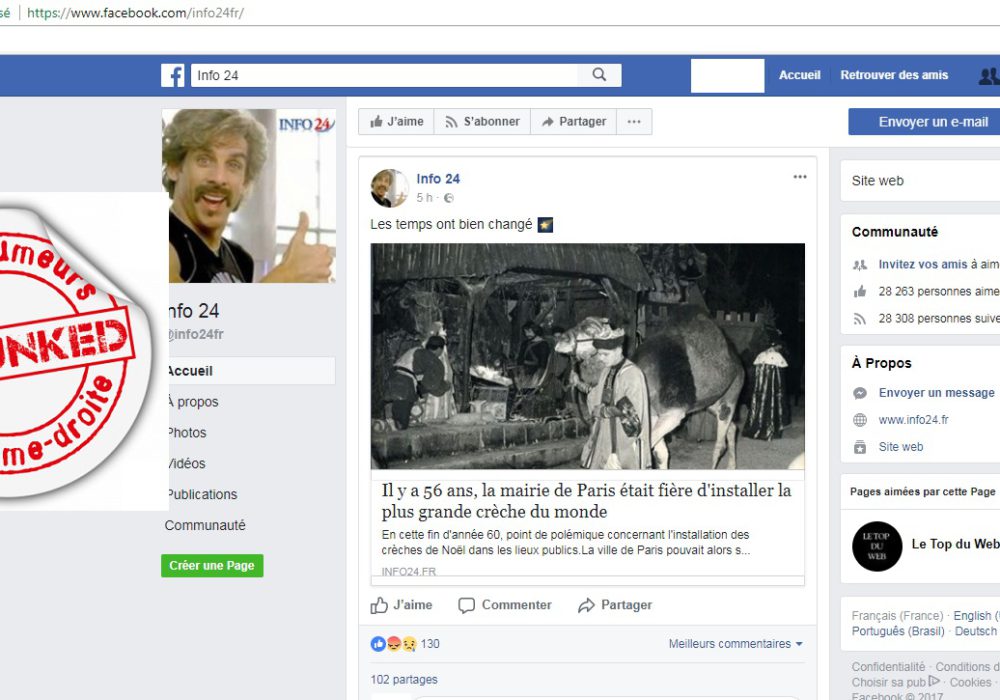
Task: Open Cookies footer link
Action: [x=971, y=683]
